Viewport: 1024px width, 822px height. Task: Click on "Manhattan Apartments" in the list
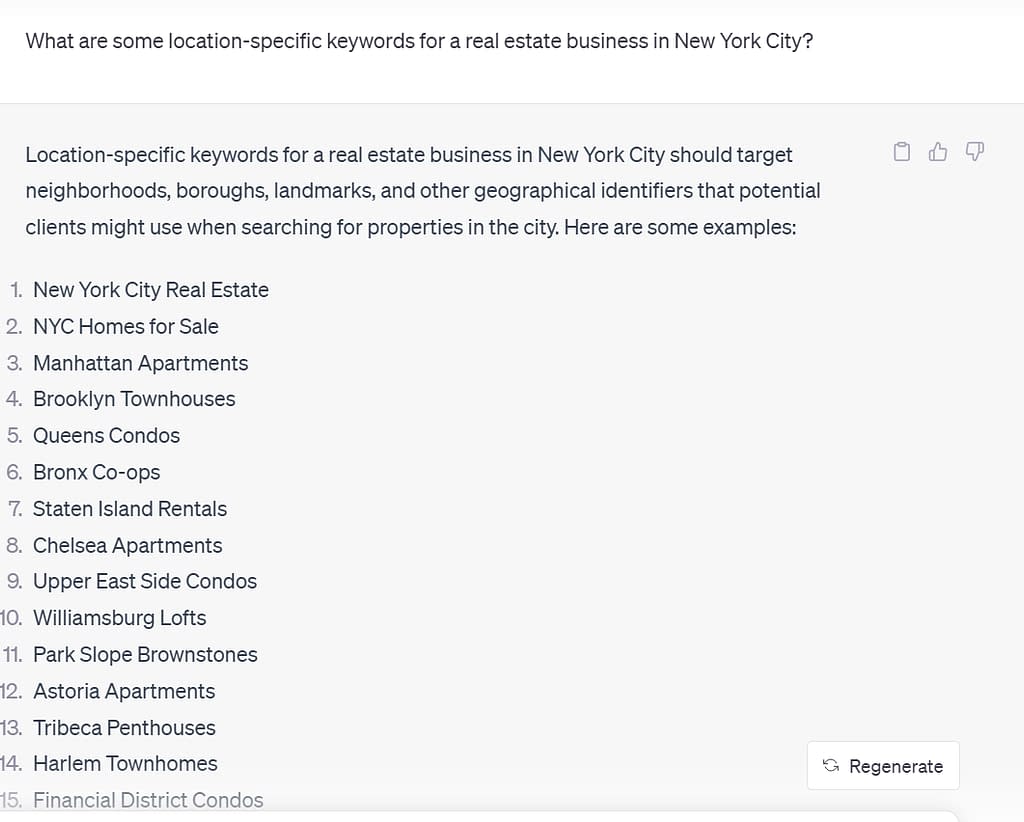pyautogui.click(x=140, y=363)
